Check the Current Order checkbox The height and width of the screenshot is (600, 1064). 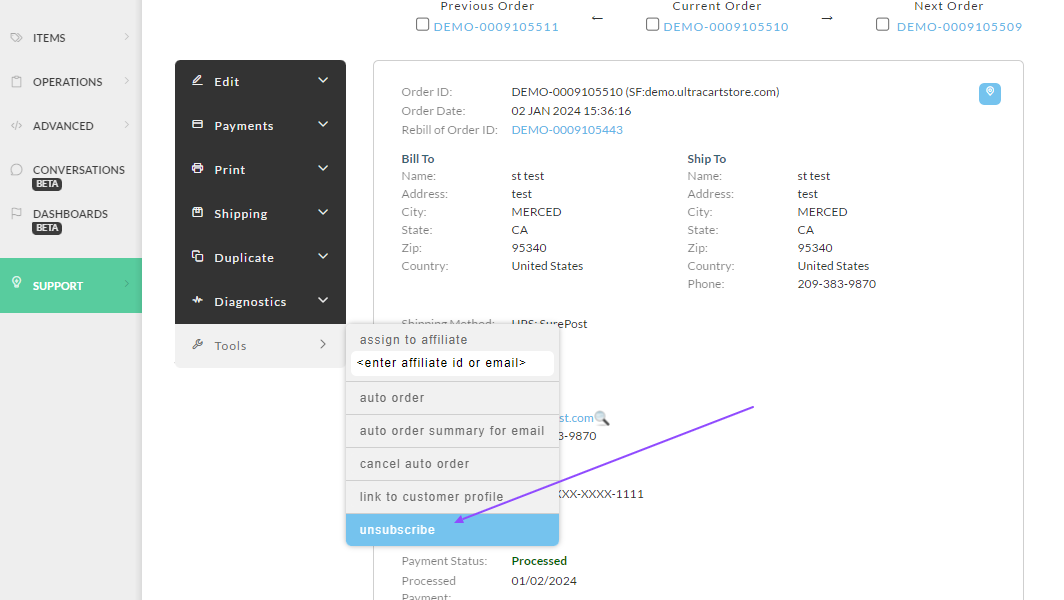pos(652,24)
